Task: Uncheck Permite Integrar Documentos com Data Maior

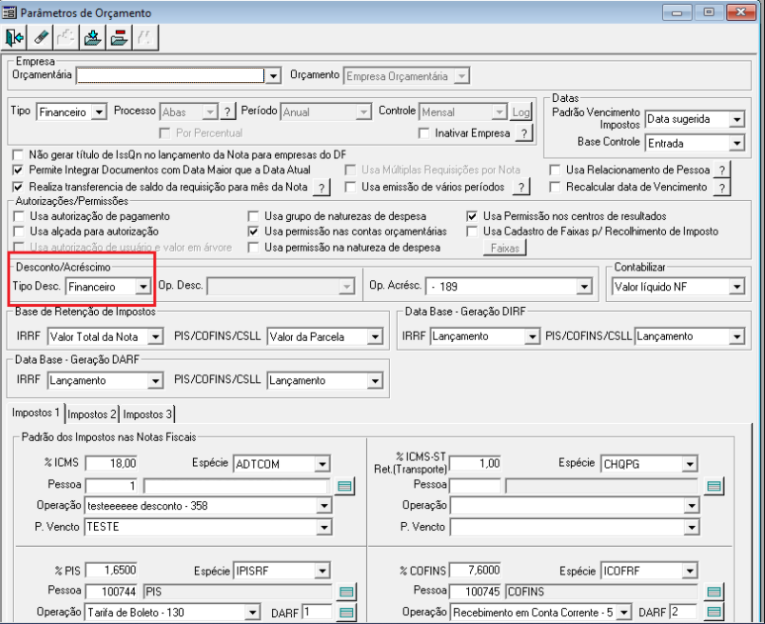Action: coord(18,170)
